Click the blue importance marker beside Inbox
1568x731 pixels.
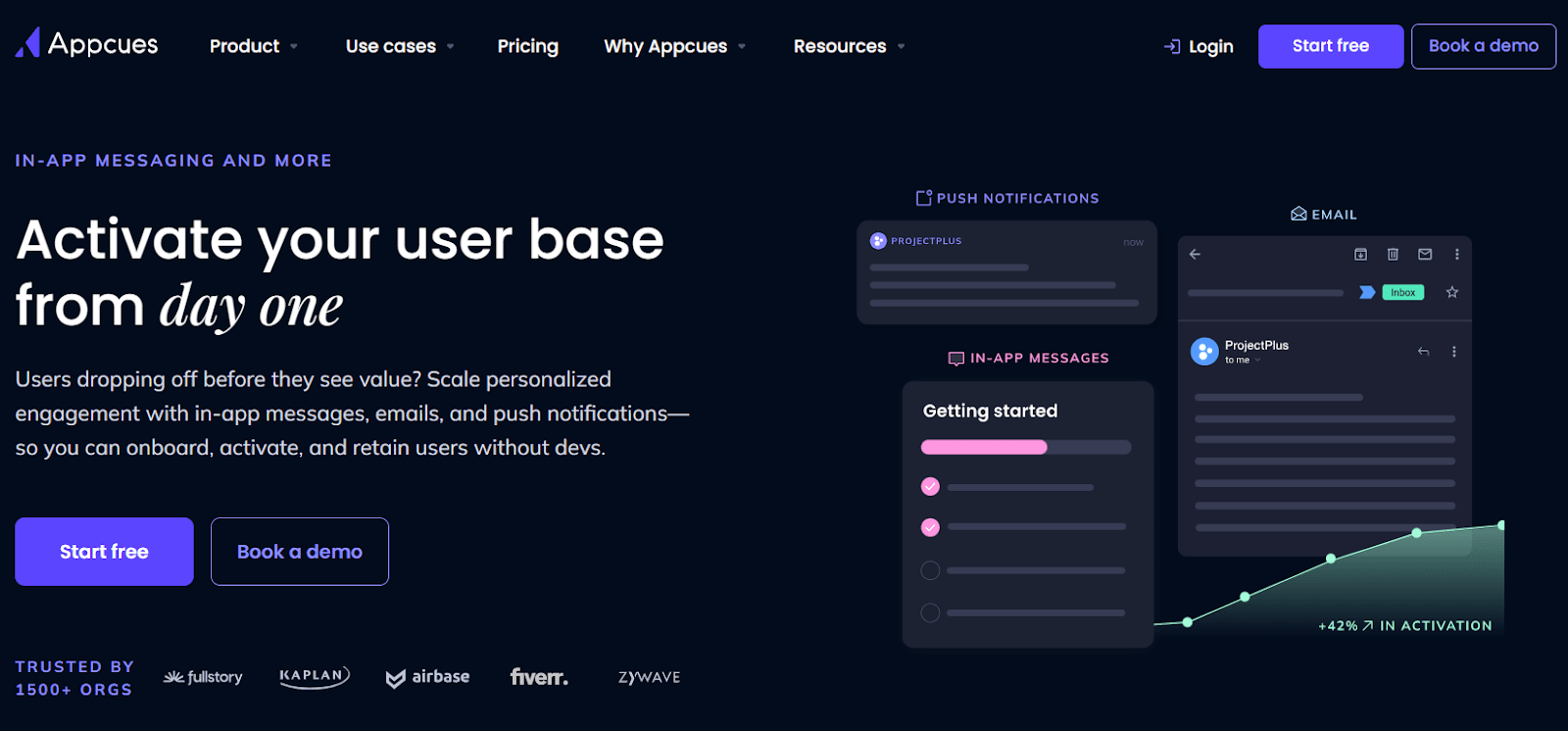[x=1367, y=292]
